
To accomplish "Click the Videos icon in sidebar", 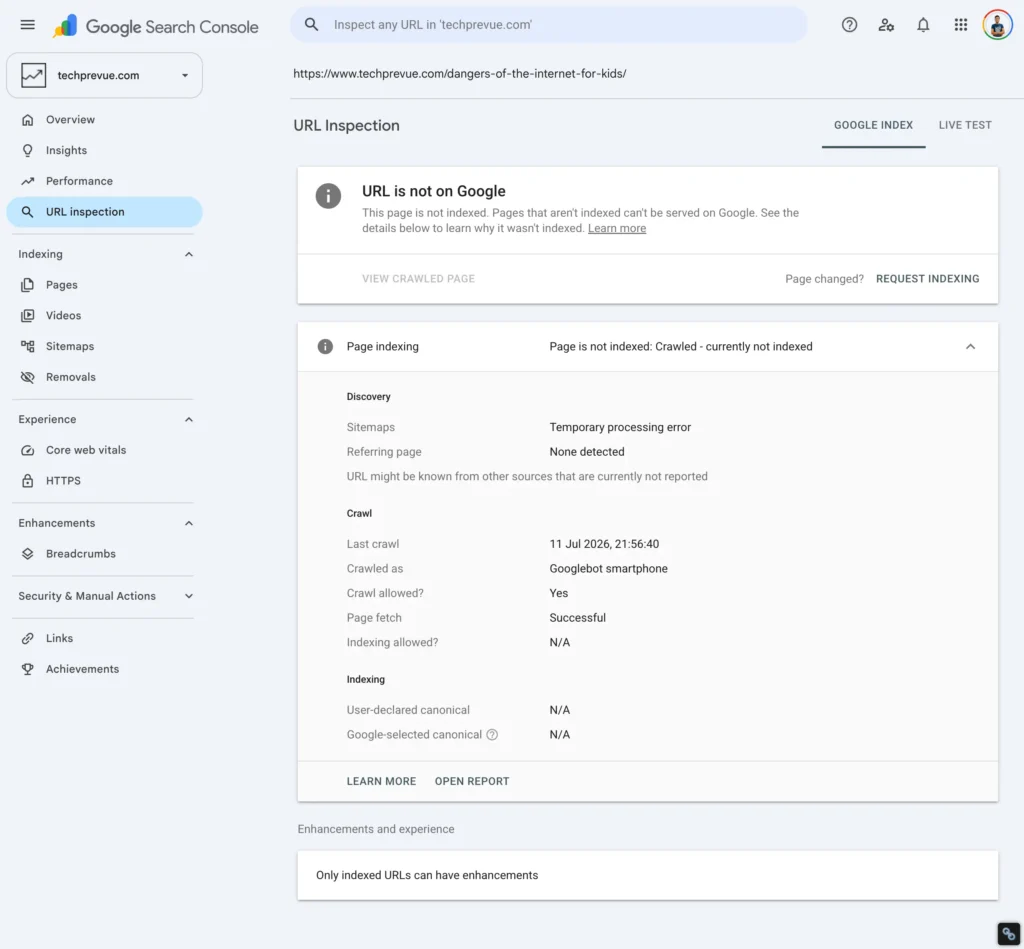I will 27,315.
